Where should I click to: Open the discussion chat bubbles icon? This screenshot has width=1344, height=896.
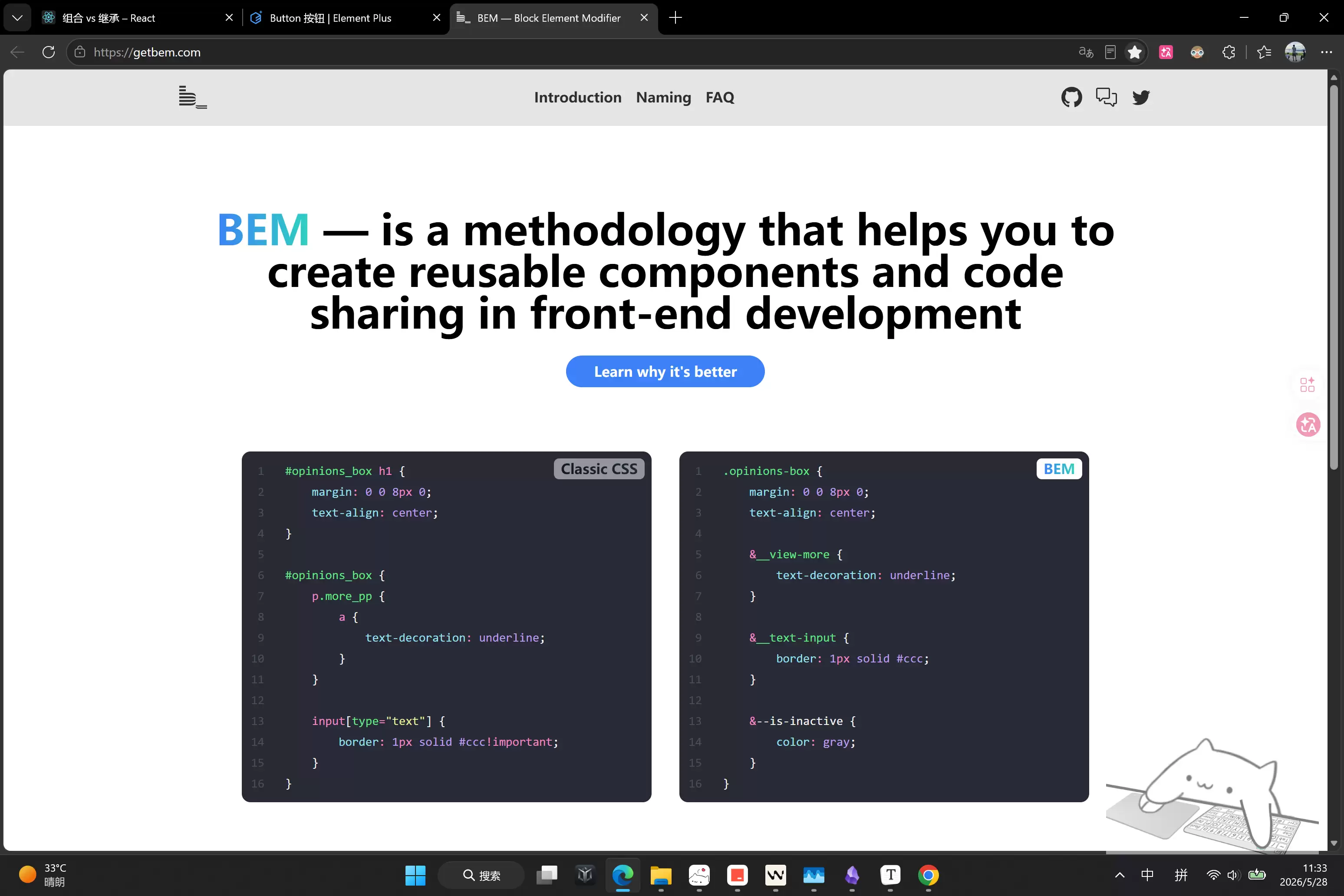pyautogui.click(x=1106, y=97)
